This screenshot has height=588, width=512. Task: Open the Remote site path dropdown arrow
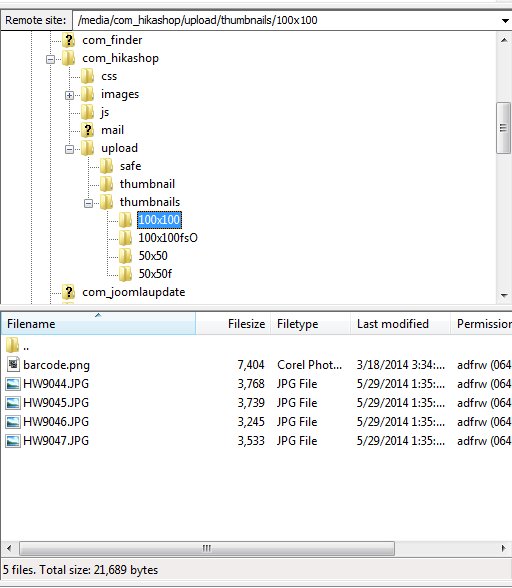[x=505, y=20]
